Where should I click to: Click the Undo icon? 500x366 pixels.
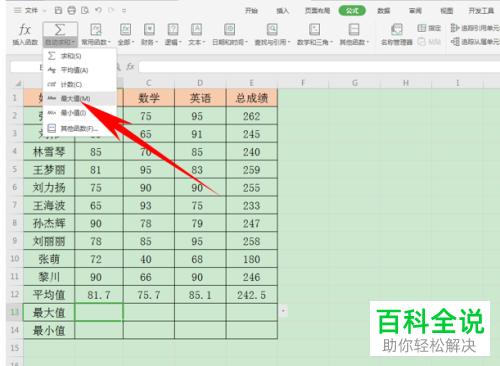coord(98,10)
